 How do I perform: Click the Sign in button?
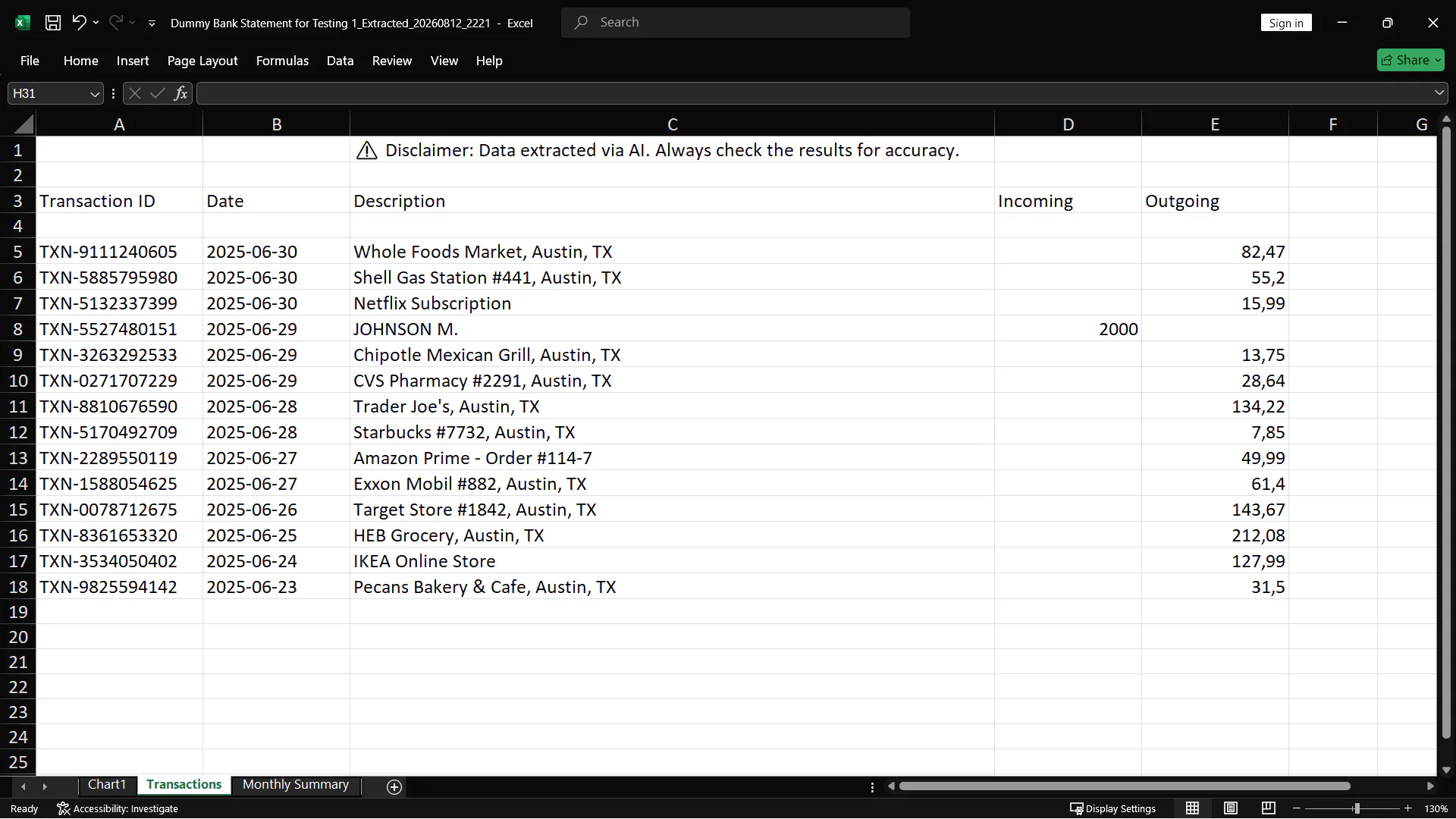pos(1286,23)
